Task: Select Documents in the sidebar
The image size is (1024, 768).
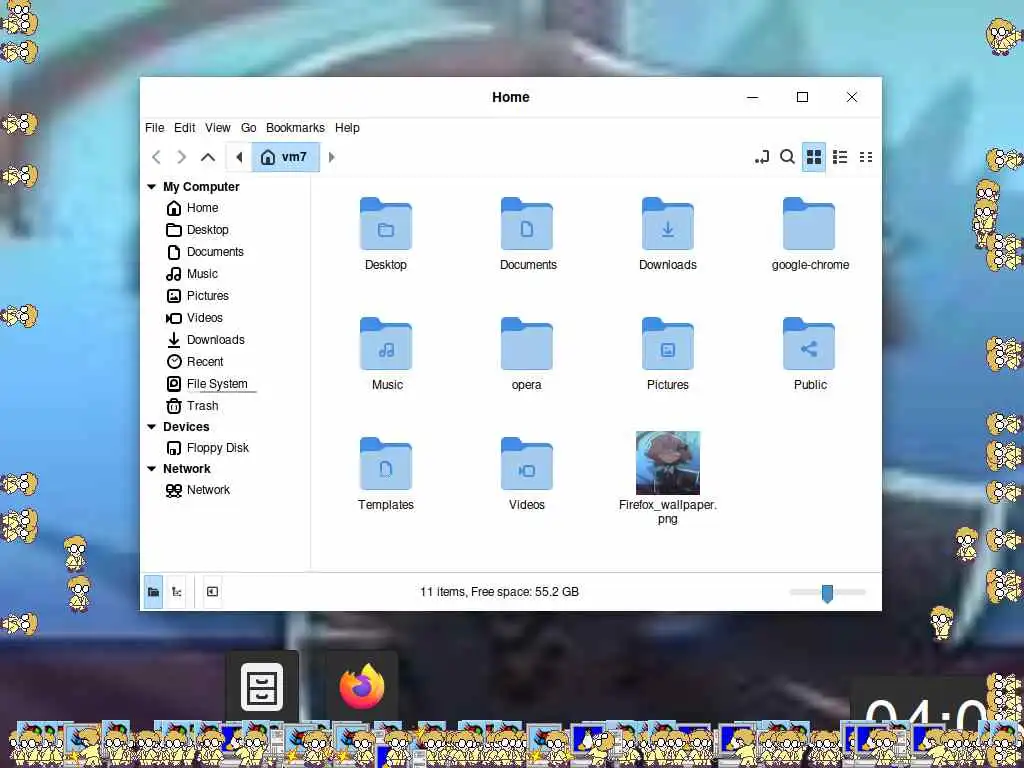Action: coord(215,252)
